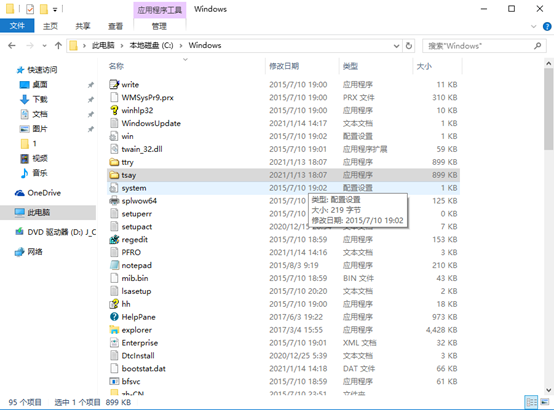554x410 pixels.
Task: Select the WMSysPr9.prx file
Action: click(x=283, y=98)
